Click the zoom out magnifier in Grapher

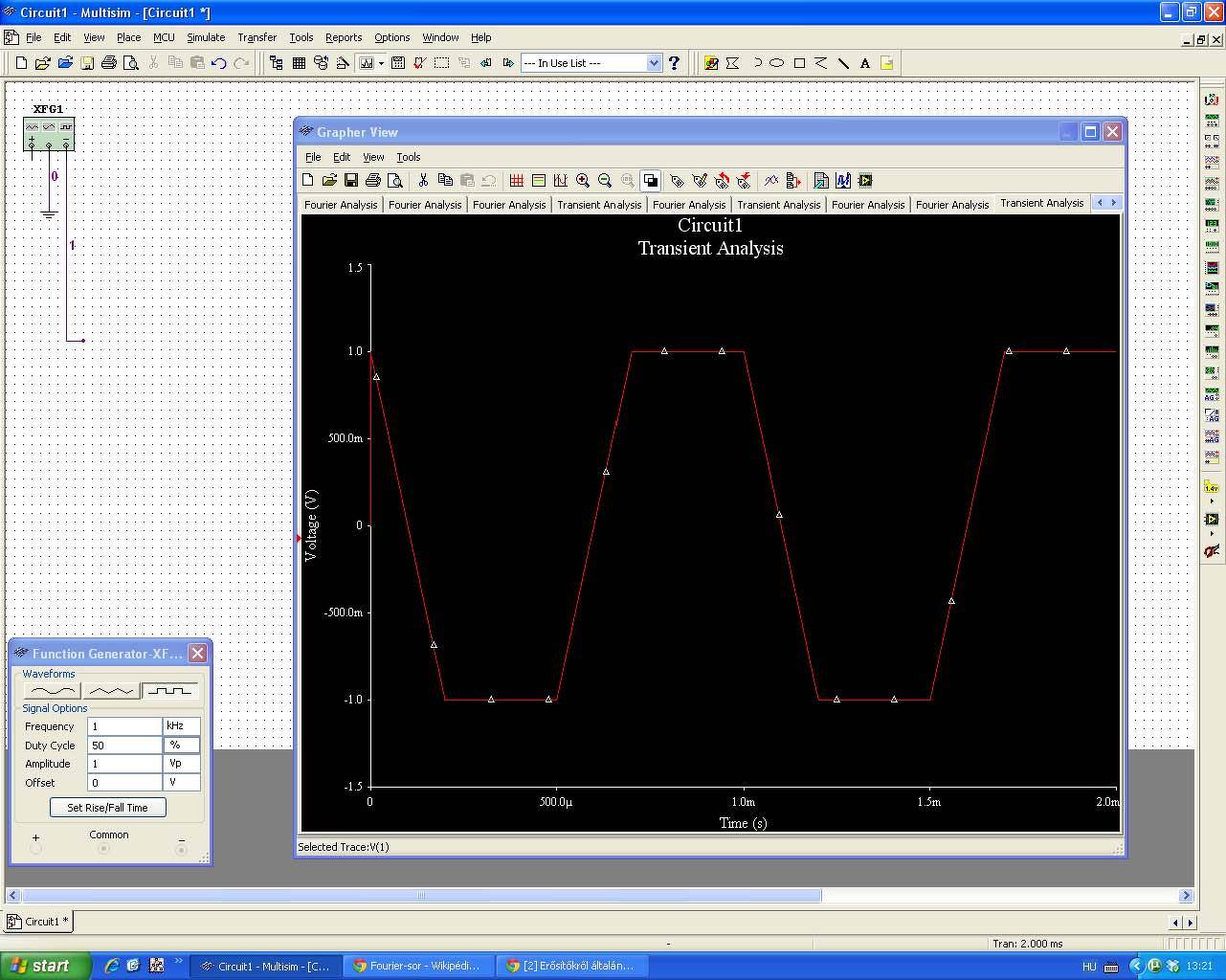click(605, 180)
